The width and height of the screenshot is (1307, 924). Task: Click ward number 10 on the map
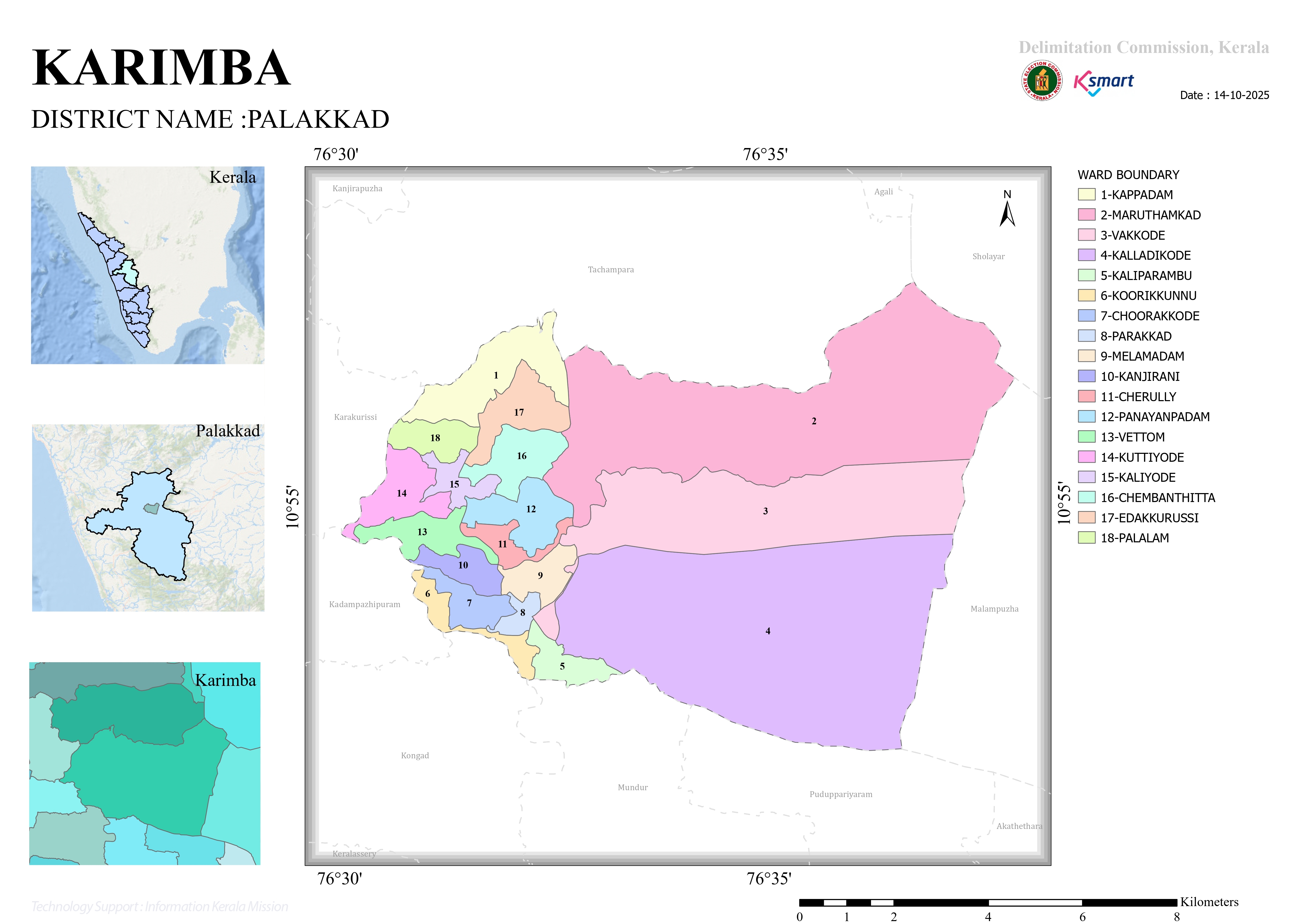coord(463,565)
